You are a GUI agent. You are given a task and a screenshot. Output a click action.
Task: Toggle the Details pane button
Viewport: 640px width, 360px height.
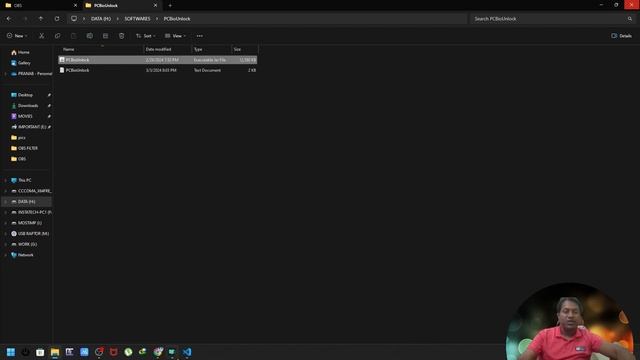[x=622, y=36]
